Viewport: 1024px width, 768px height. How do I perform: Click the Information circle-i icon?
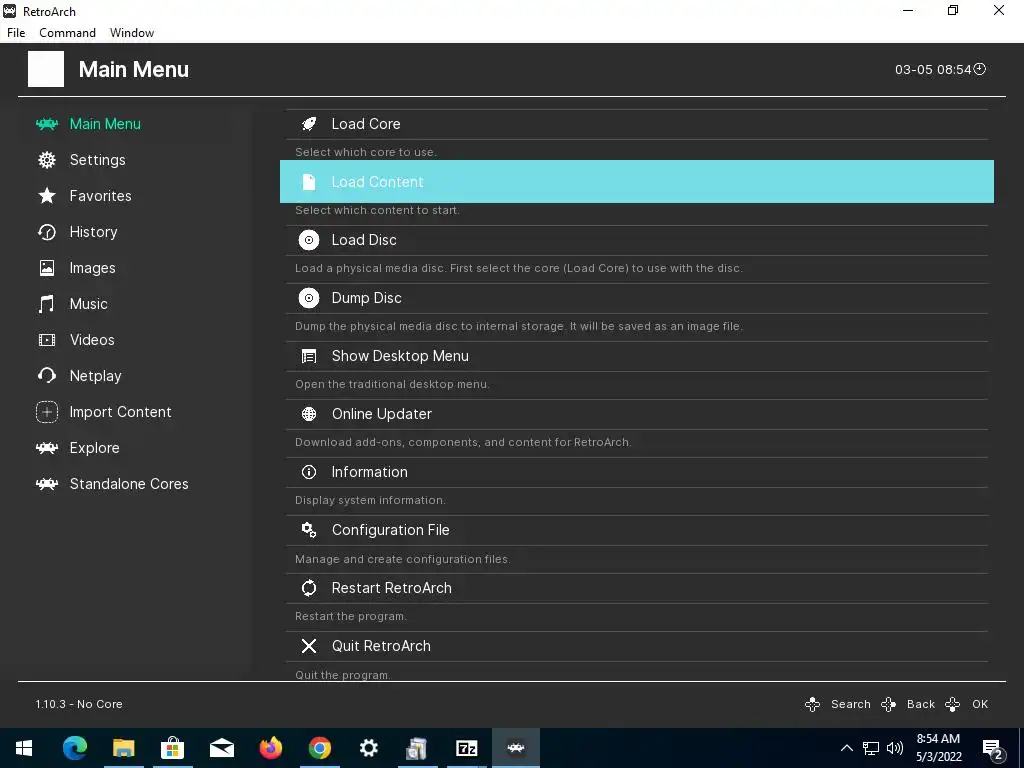click(309, 472)
